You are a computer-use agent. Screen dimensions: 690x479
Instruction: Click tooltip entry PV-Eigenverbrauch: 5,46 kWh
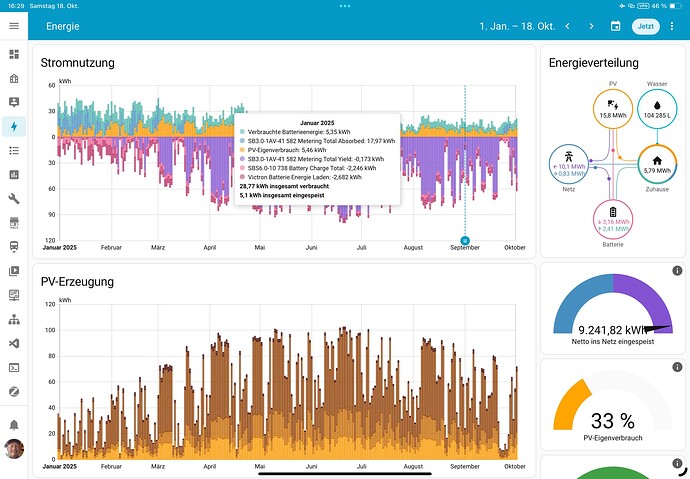coord(283,150)
